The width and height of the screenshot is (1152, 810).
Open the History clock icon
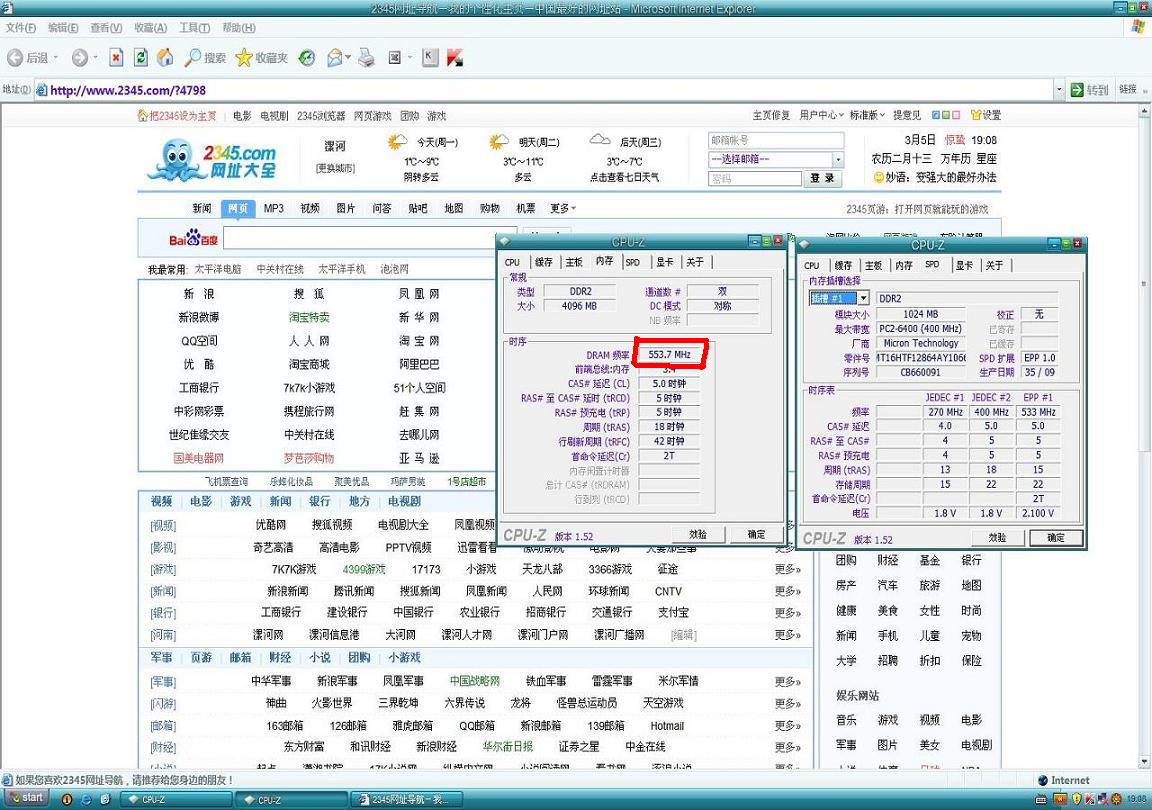(x=307, y=57)
